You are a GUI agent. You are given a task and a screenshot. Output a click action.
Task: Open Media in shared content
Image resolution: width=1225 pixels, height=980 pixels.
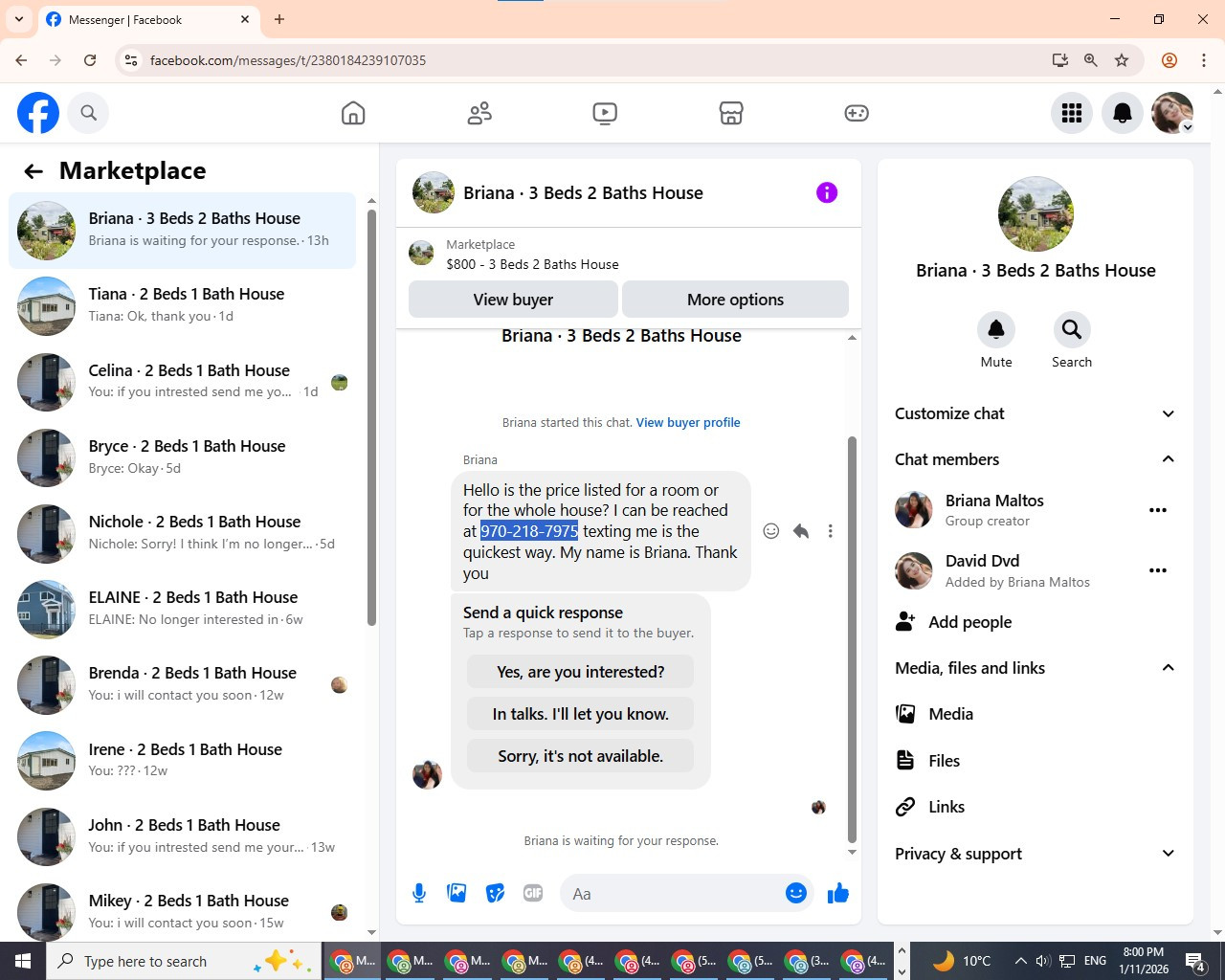coord(1036,714)
